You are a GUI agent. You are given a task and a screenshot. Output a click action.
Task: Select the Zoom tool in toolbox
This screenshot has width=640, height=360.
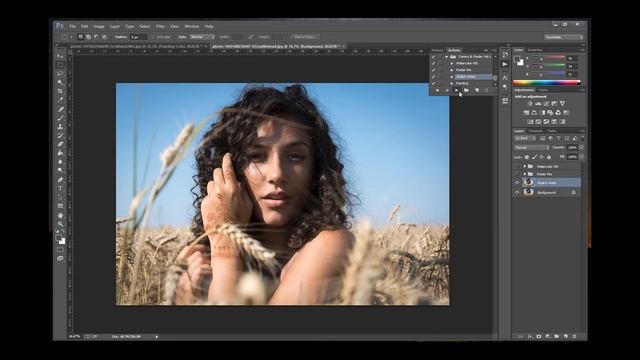[60, 224]
